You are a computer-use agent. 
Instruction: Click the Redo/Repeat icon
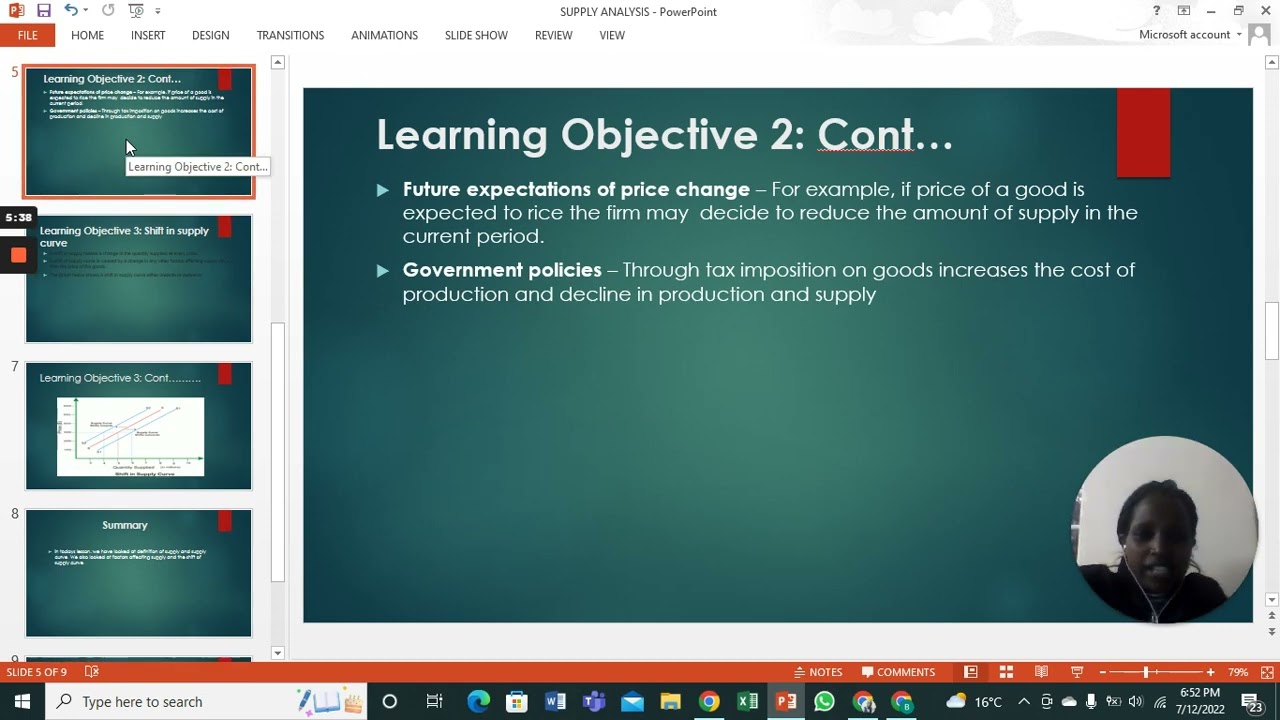click(x=108, y=11)
